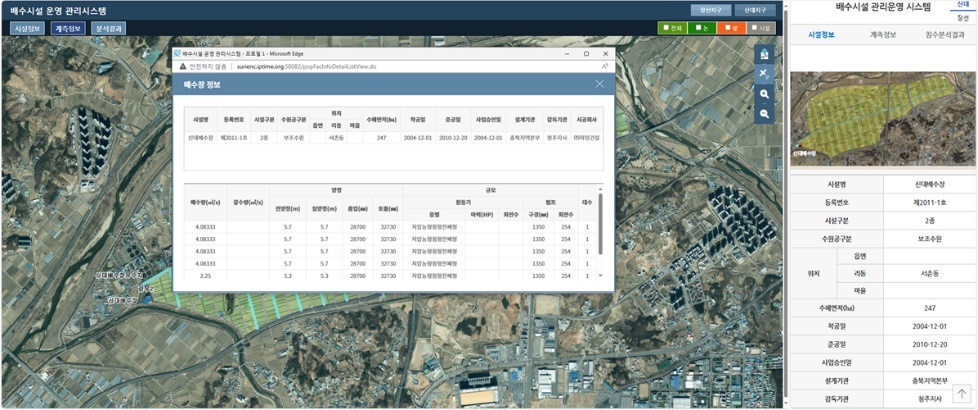Click the 청선지구 district button
Screen dimensions: 978x410
click(711, 9)
